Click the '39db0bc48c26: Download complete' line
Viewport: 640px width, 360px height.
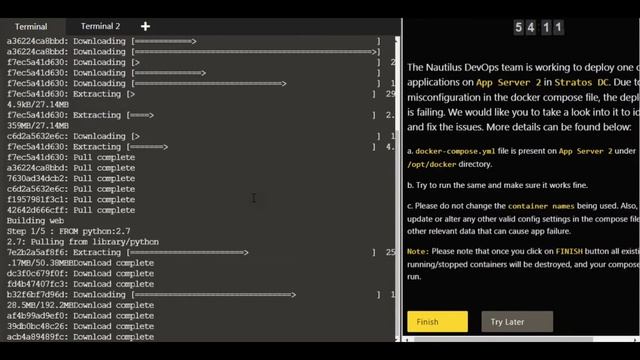click(x=80, y=327)
